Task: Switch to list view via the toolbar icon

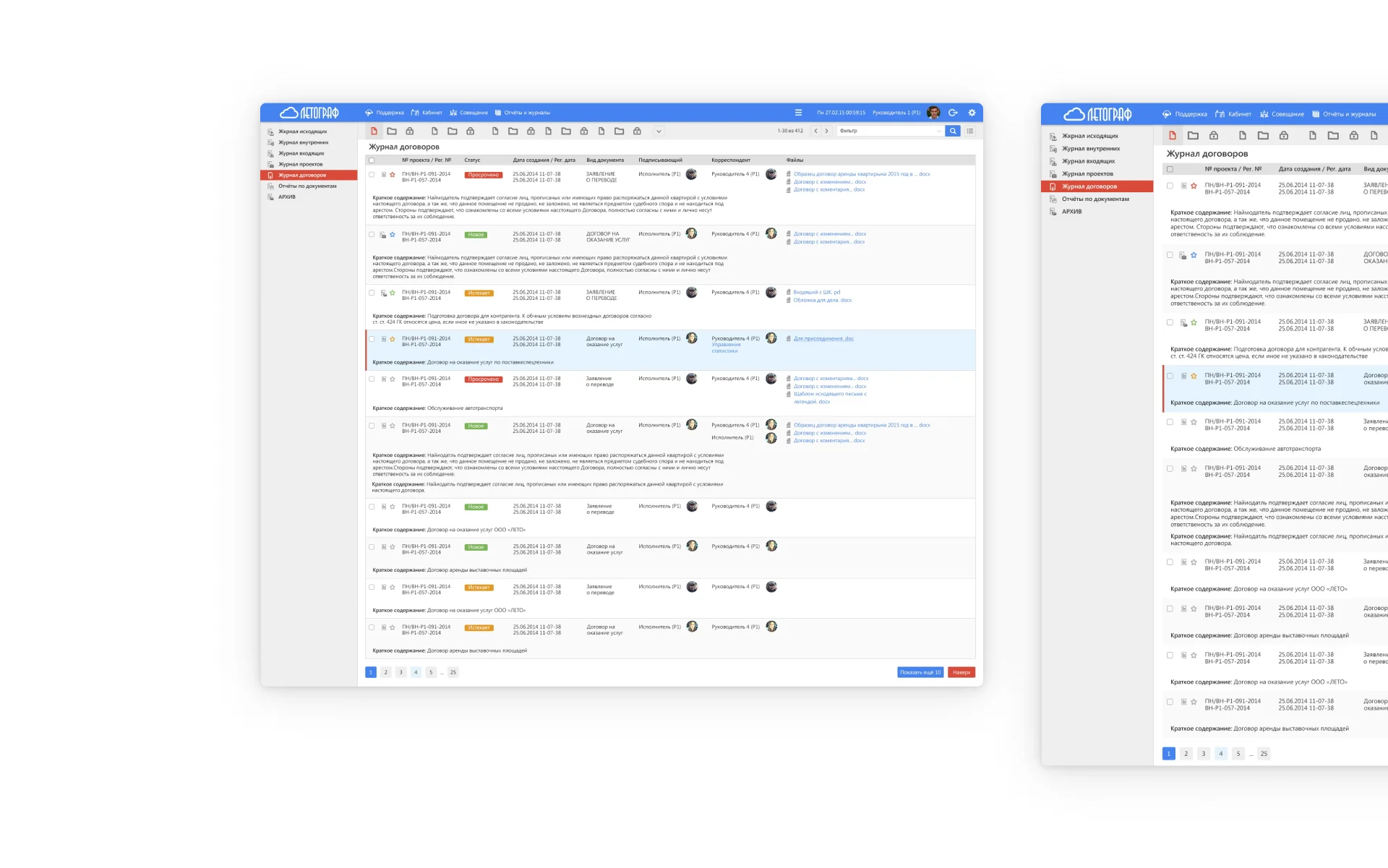Action: (x=970, y=131)
